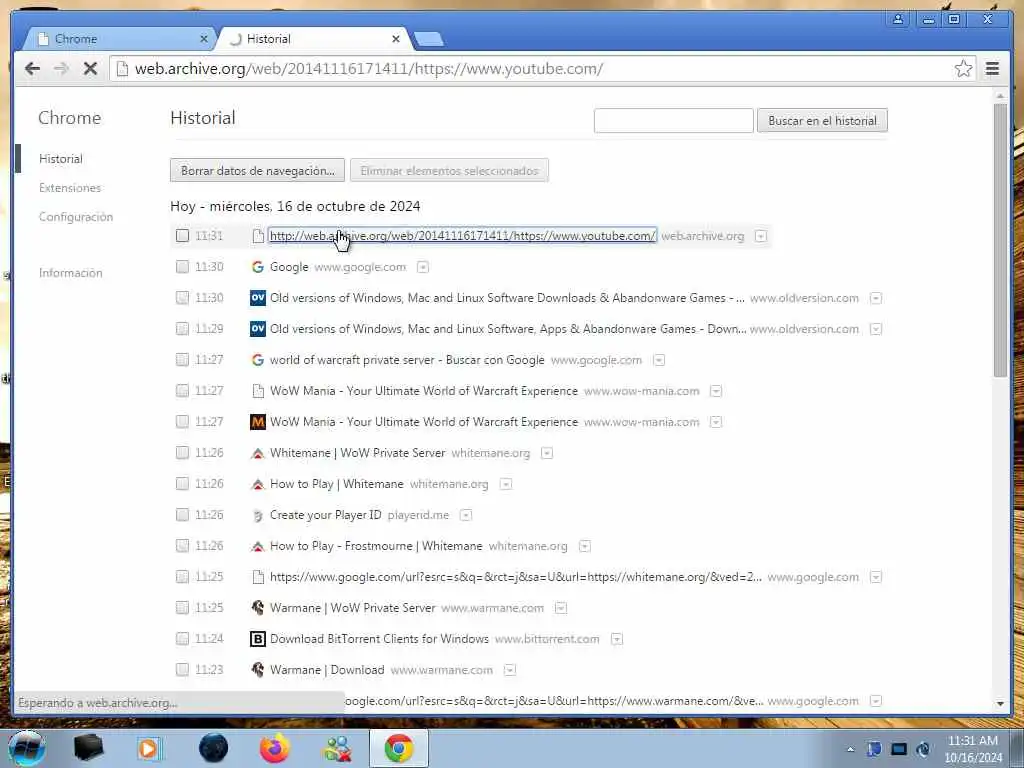Click the page vertical scrollbar thumb

1000,239
